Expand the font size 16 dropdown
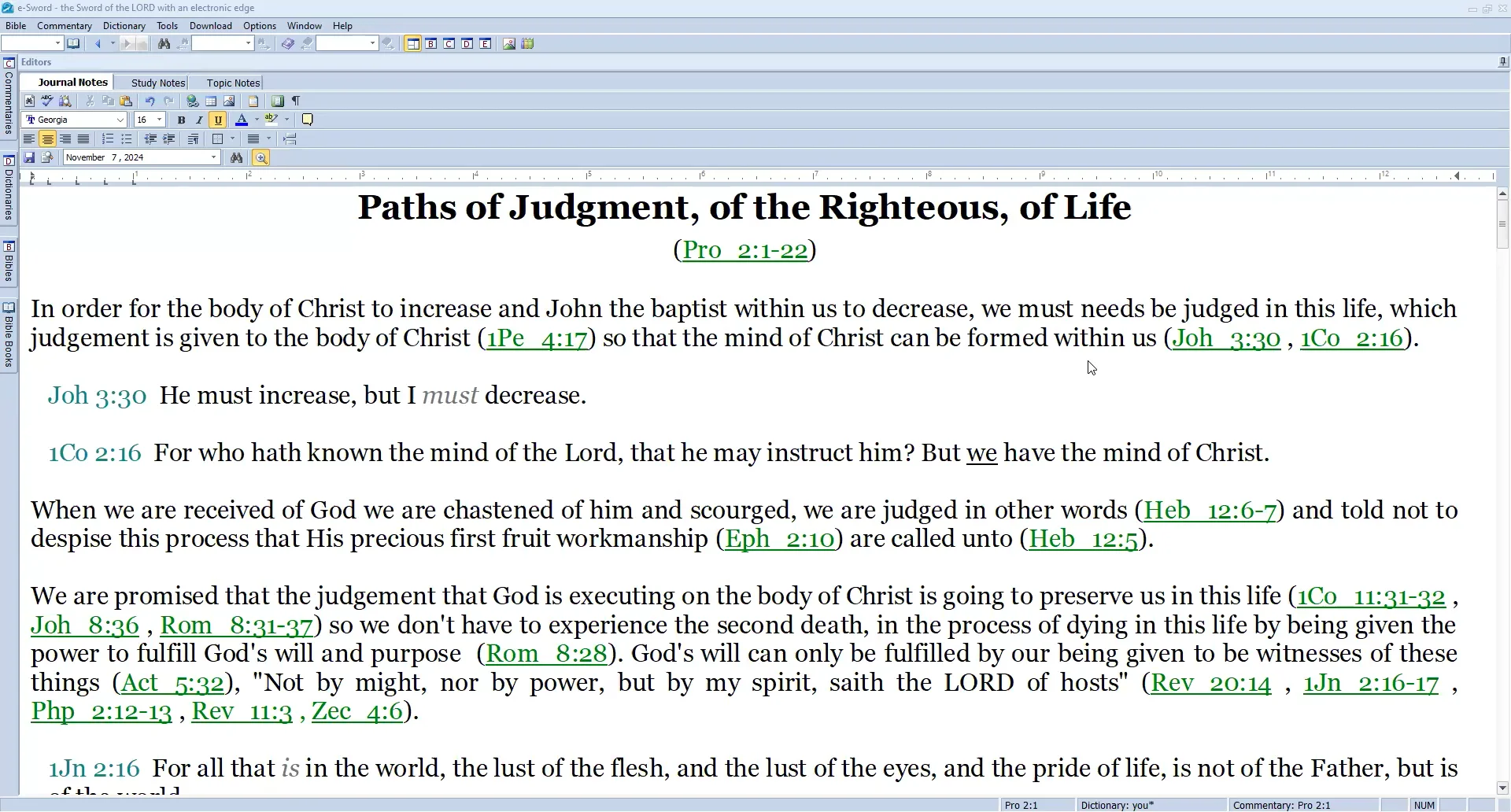This screenshot has height=812, width=1511. [x=158, y=120]
